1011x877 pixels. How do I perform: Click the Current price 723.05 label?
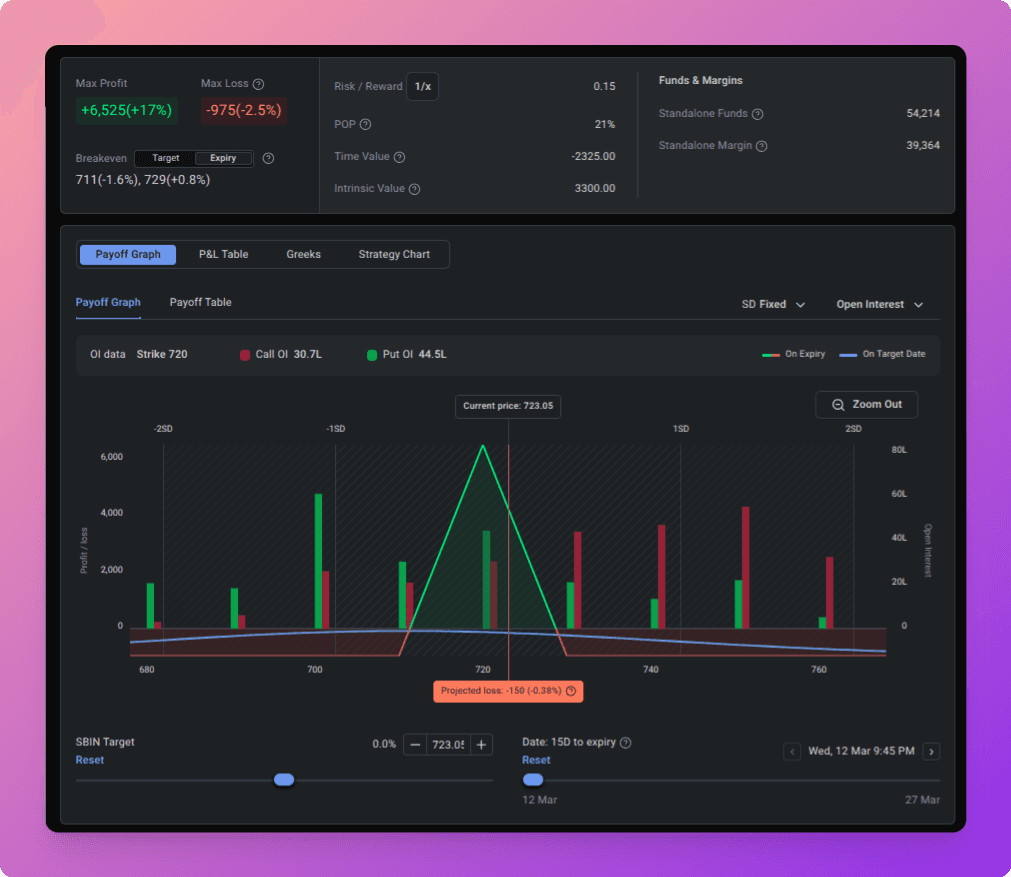point(508,406)
